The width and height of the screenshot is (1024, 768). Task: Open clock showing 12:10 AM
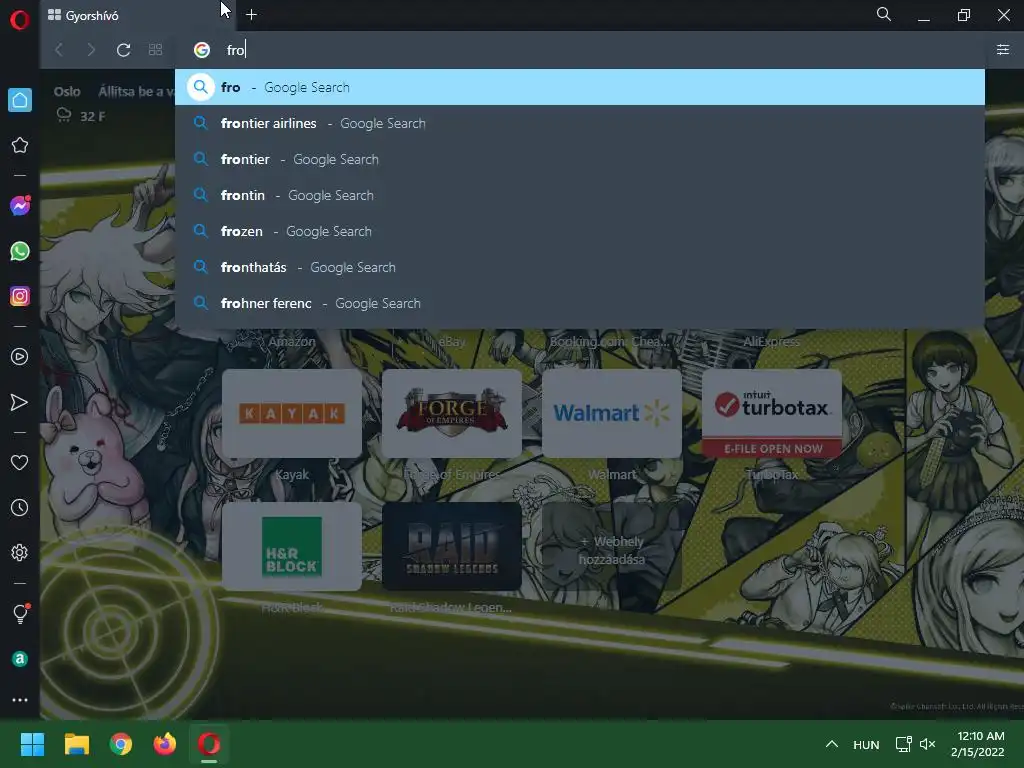(x=978, y=744)
